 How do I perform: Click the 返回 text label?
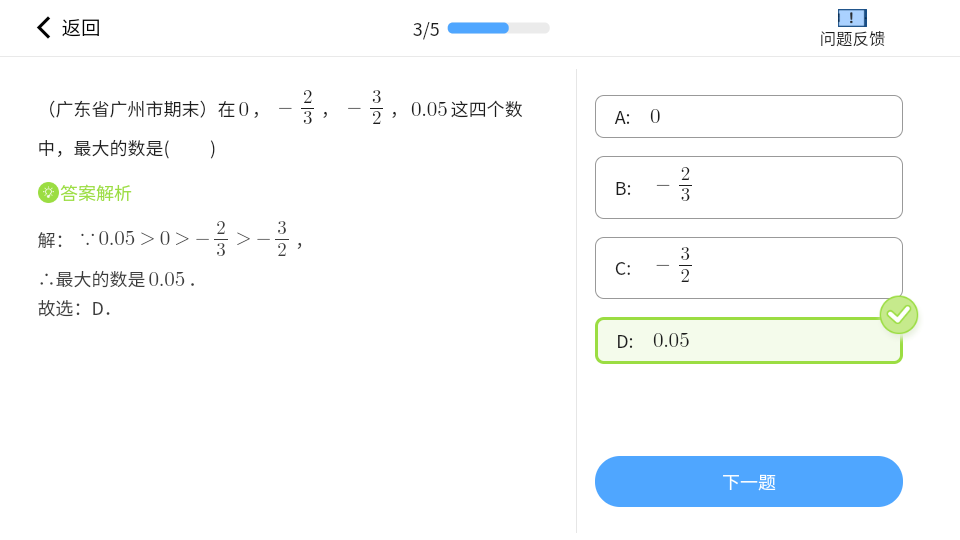click(81, 28)
